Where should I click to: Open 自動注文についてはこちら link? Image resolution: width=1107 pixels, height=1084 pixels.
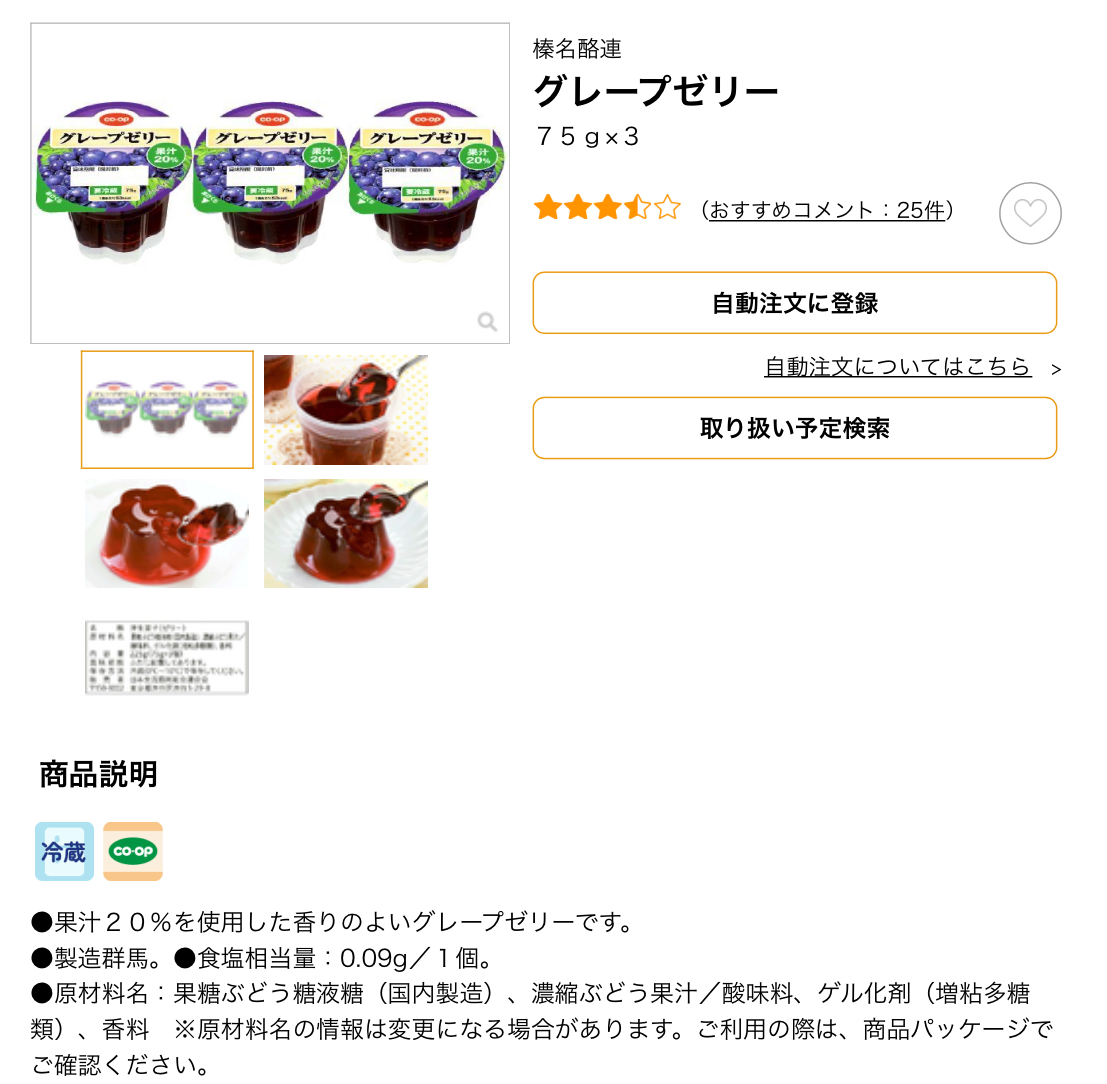coord(897,367)
